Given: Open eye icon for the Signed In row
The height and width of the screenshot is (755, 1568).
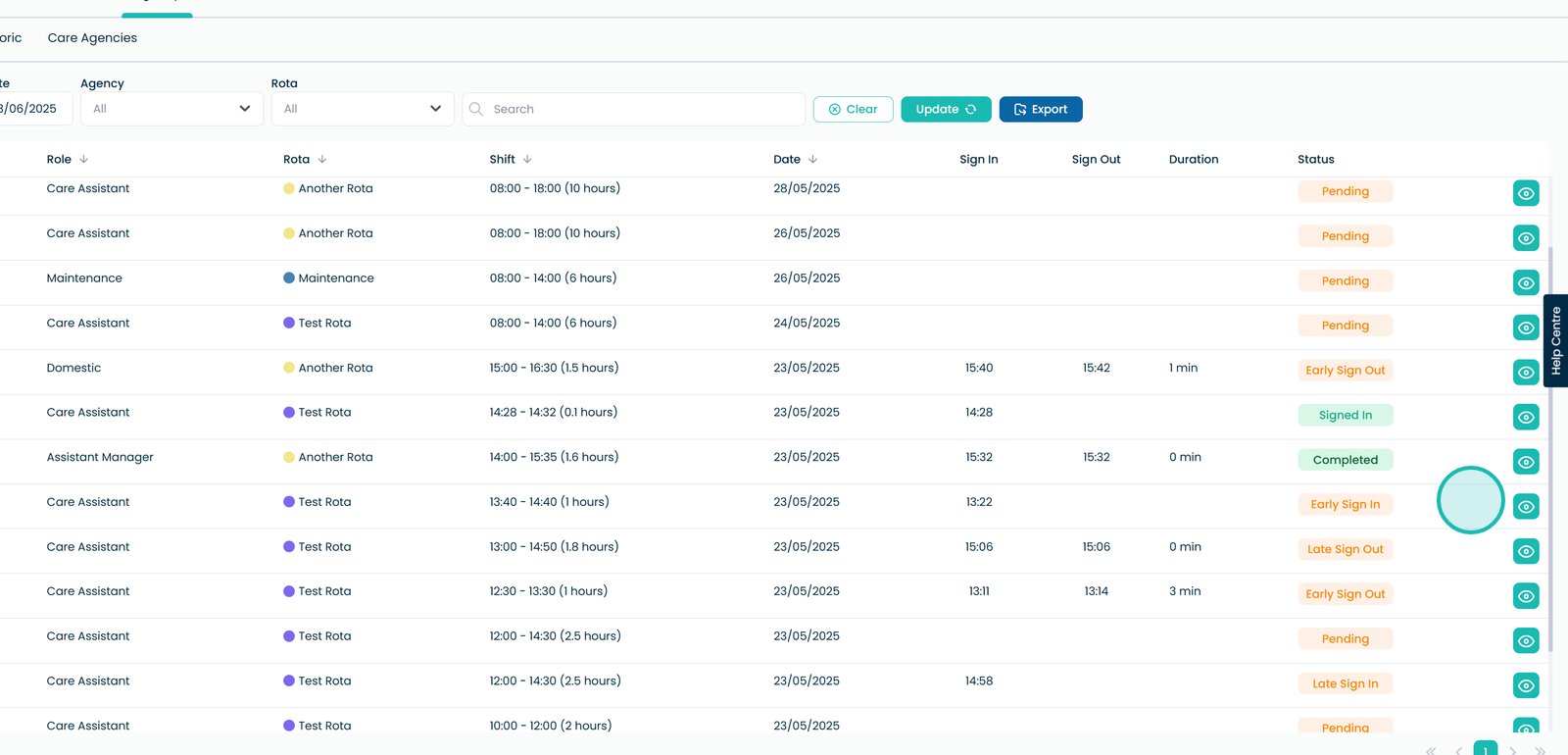Looking at the screenshot, I should 1525,417.
